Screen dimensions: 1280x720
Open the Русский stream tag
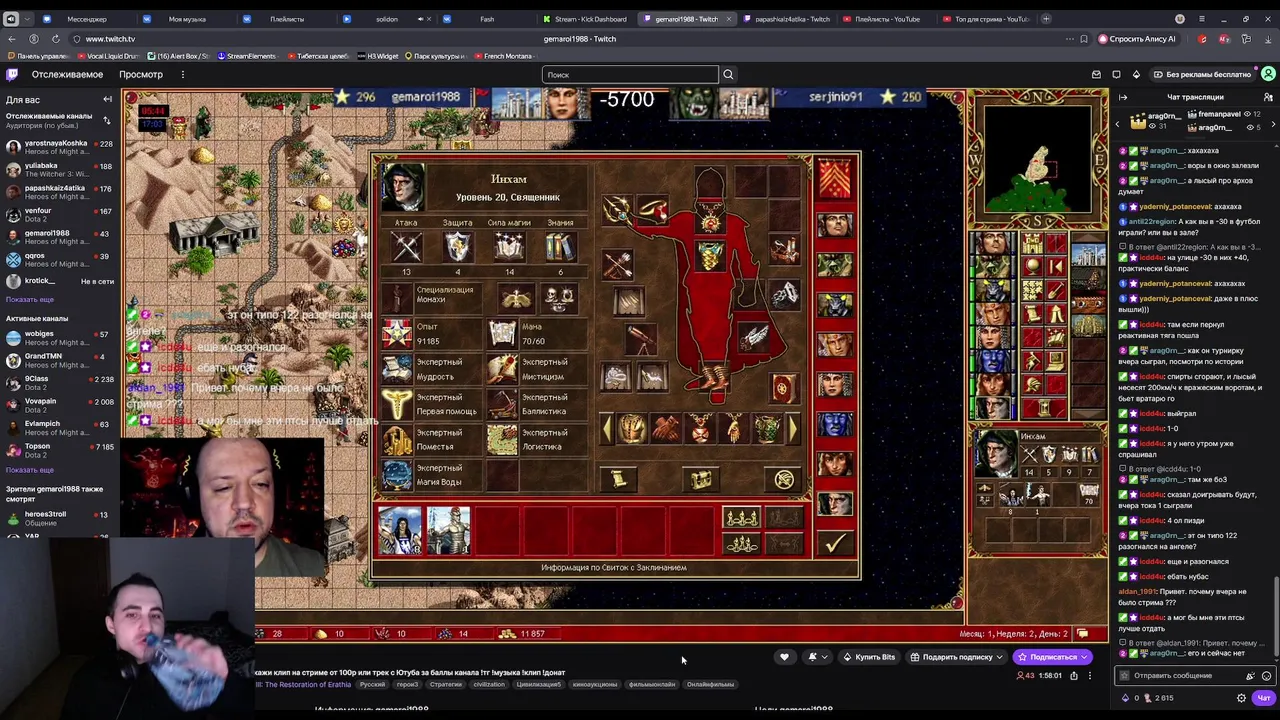(372, 684)
